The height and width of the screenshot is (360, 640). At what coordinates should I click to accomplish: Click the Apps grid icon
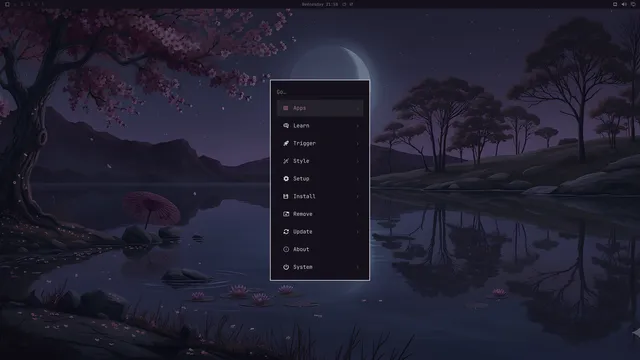click(x=286, y=108)
